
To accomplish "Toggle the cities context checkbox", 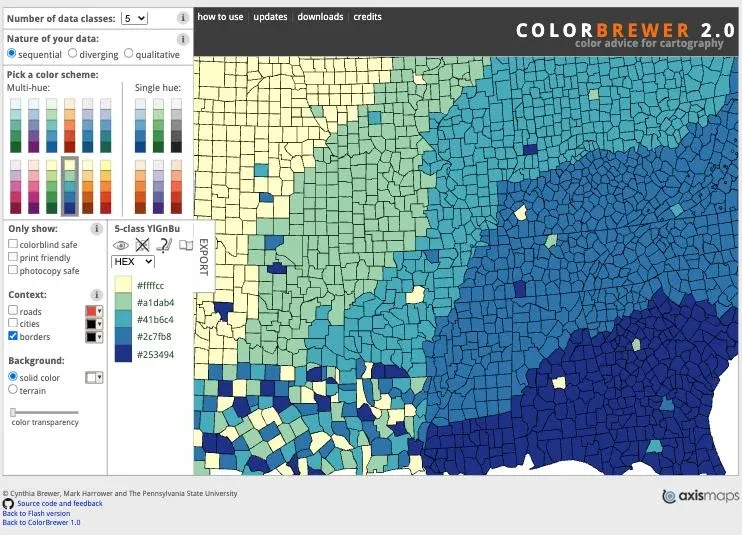I will (x=13, y=323).
